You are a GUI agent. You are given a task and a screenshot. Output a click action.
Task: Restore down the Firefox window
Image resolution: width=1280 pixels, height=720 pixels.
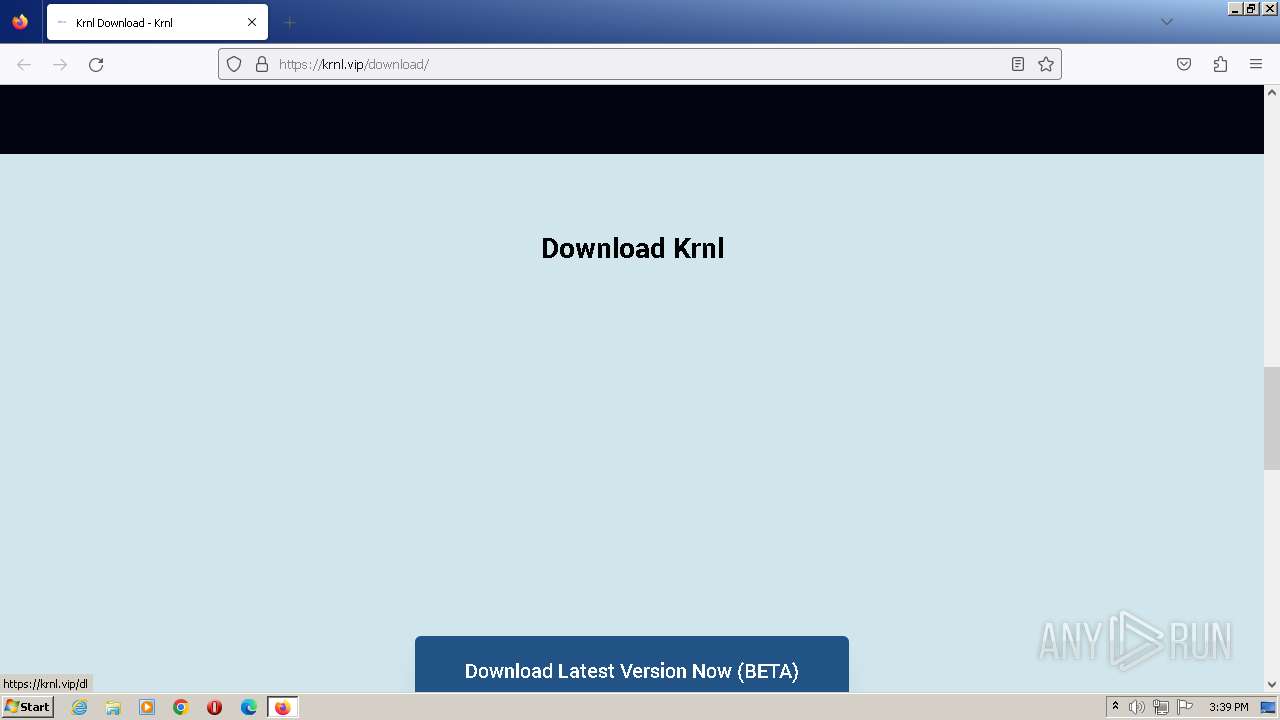pos(1251,8)
